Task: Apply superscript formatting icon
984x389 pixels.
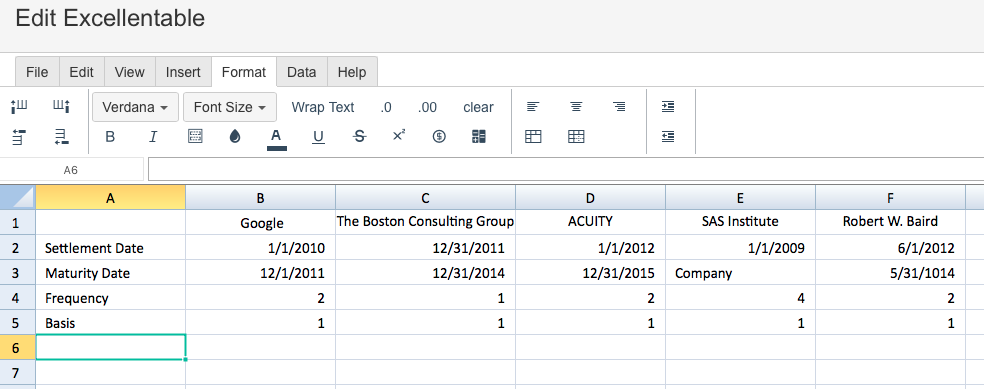Action: pos(398,135)
